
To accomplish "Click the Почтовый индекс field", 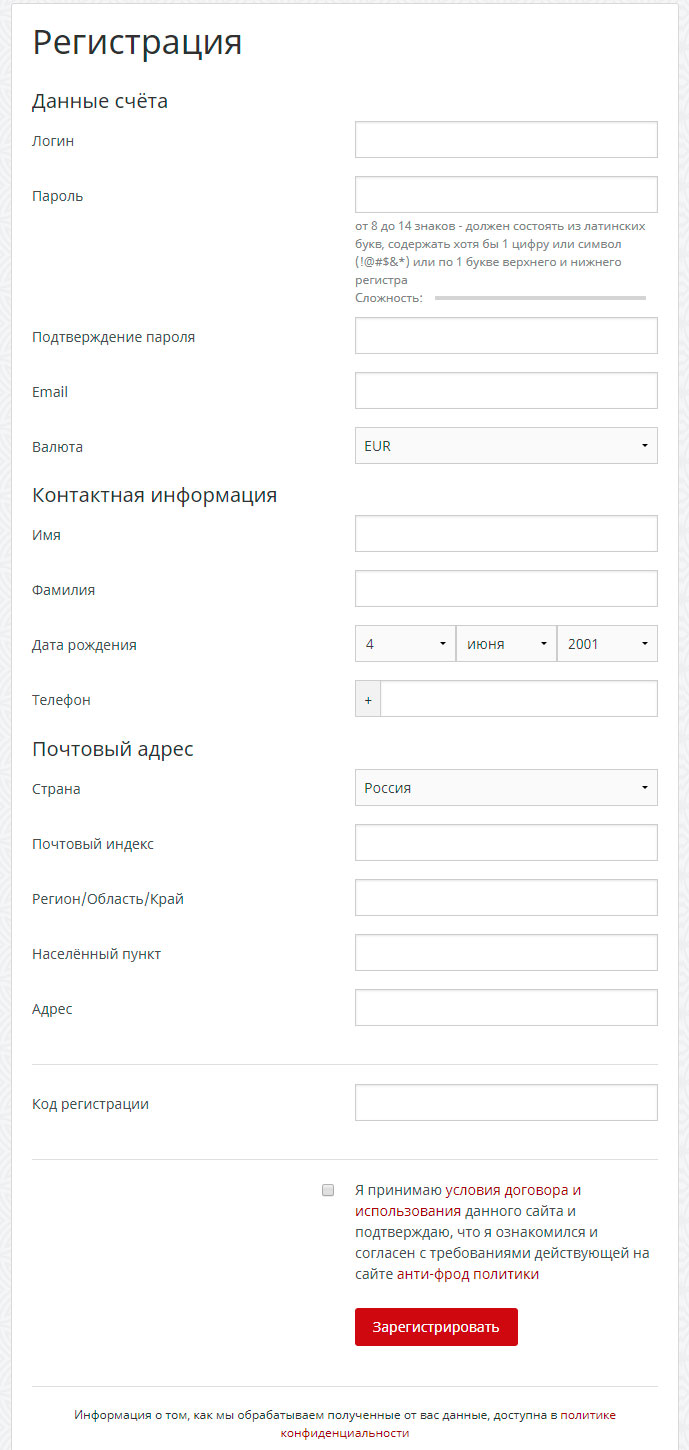I will [x=506, y=843].
